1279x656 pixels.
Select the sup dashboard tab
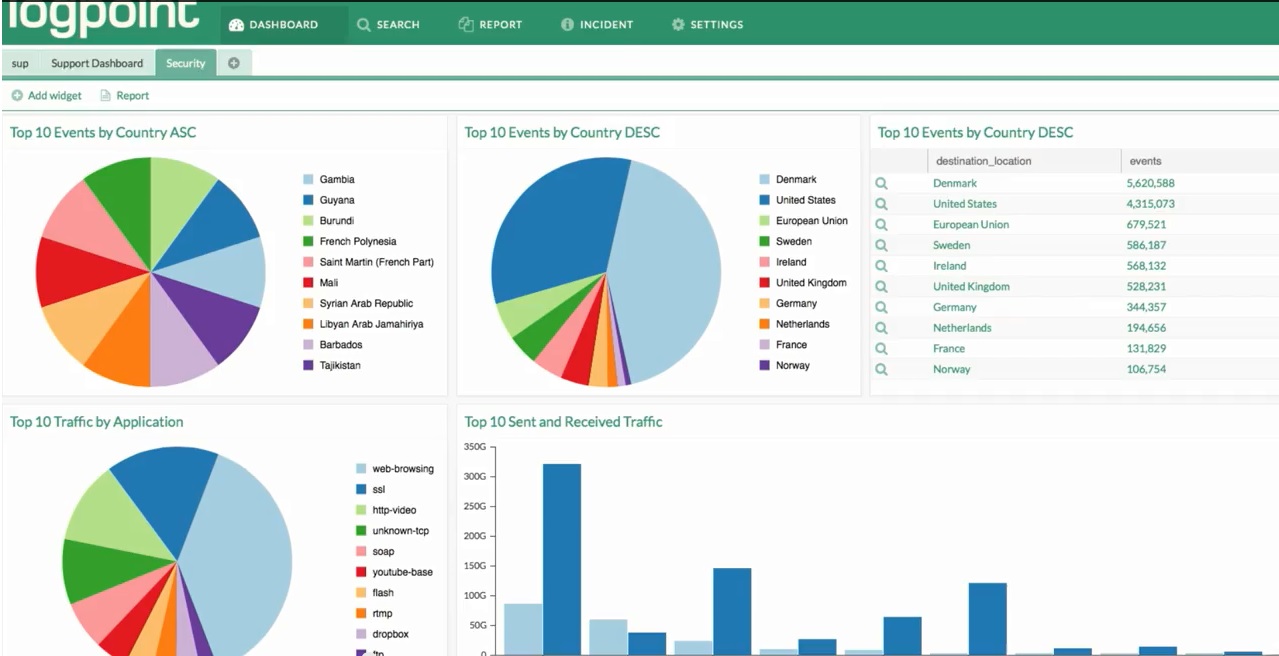pyautogui.click(x=20, y=63)
